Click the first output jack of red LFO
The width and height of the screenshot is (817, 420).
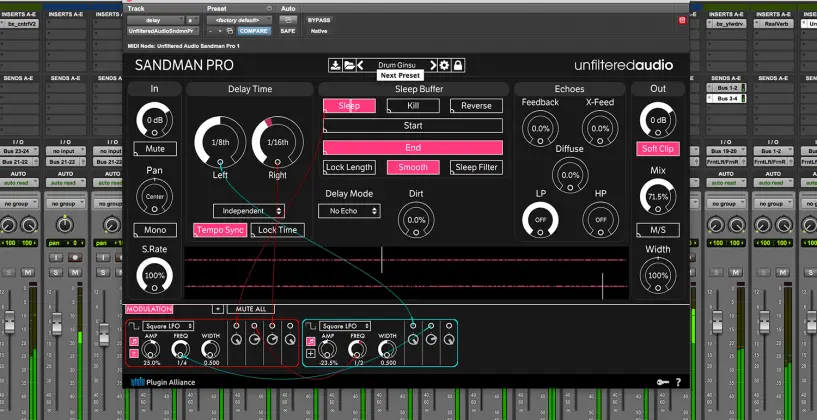(x=237, y=326)
